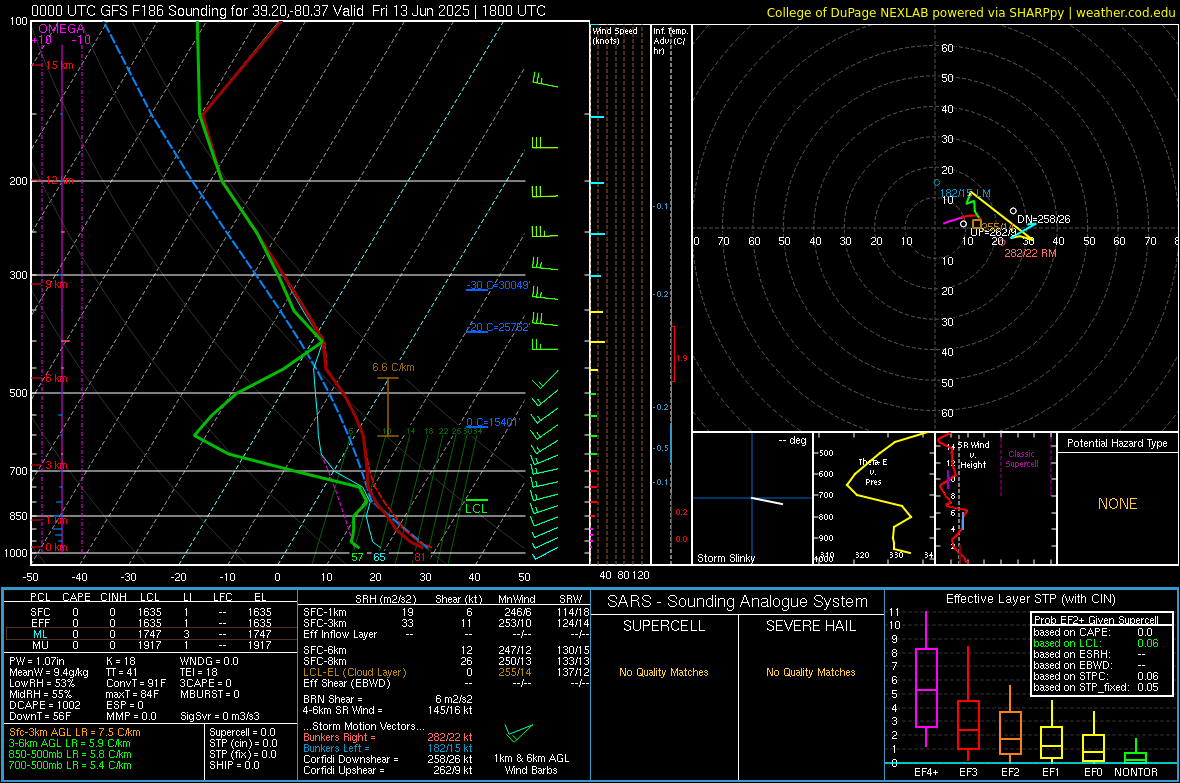Click the SFC parcel row label
Screen dimensions: 1180x783
pyautogui.click(x=40, y=612)
